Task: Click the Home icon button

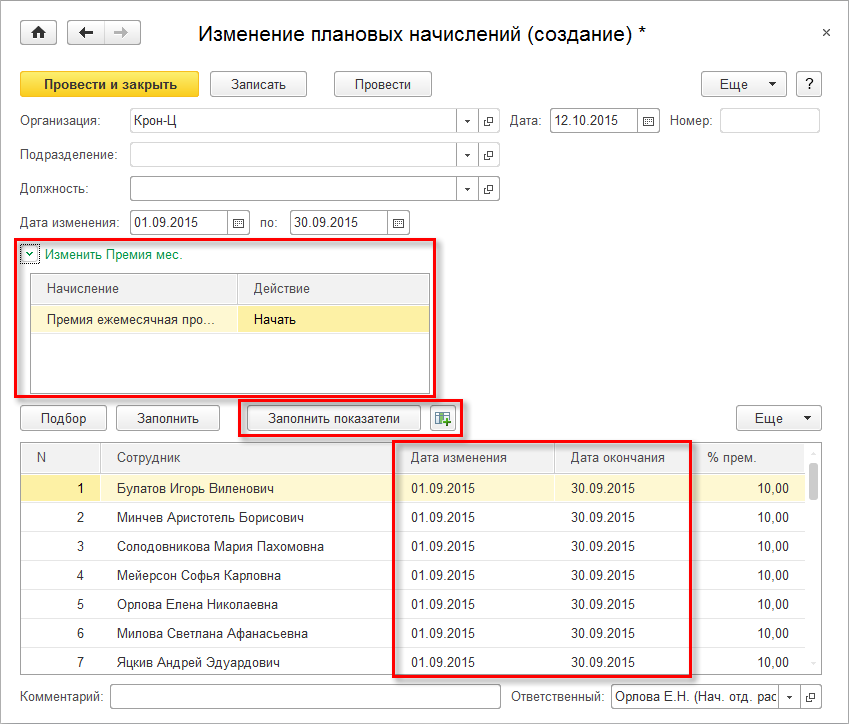Action: pos(38,32)
